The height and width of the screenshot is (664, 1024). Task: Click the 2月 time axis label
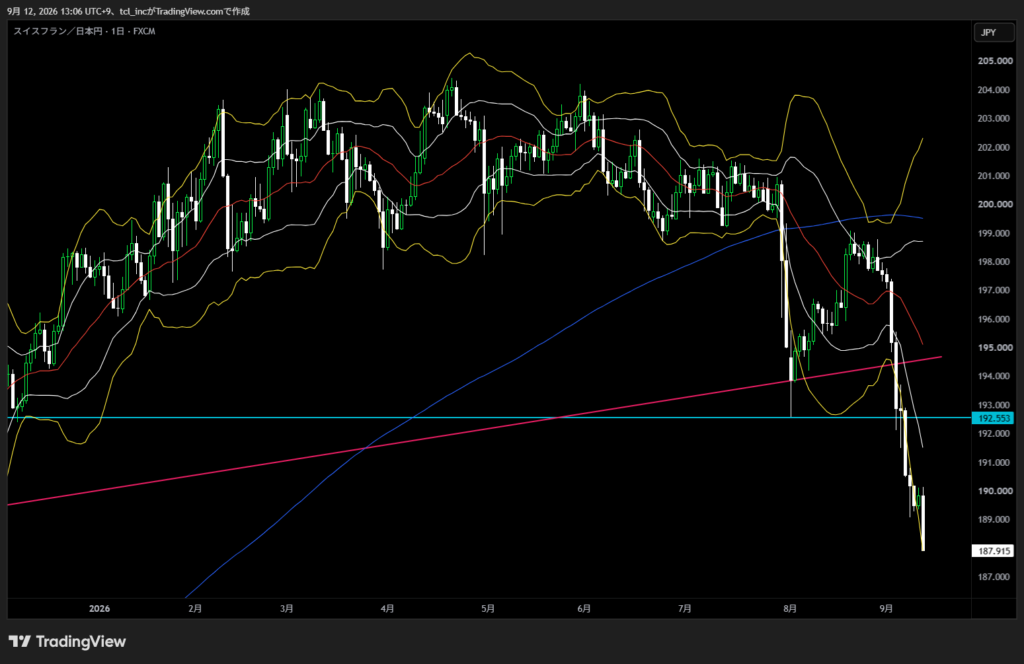(x=195, y=609)
